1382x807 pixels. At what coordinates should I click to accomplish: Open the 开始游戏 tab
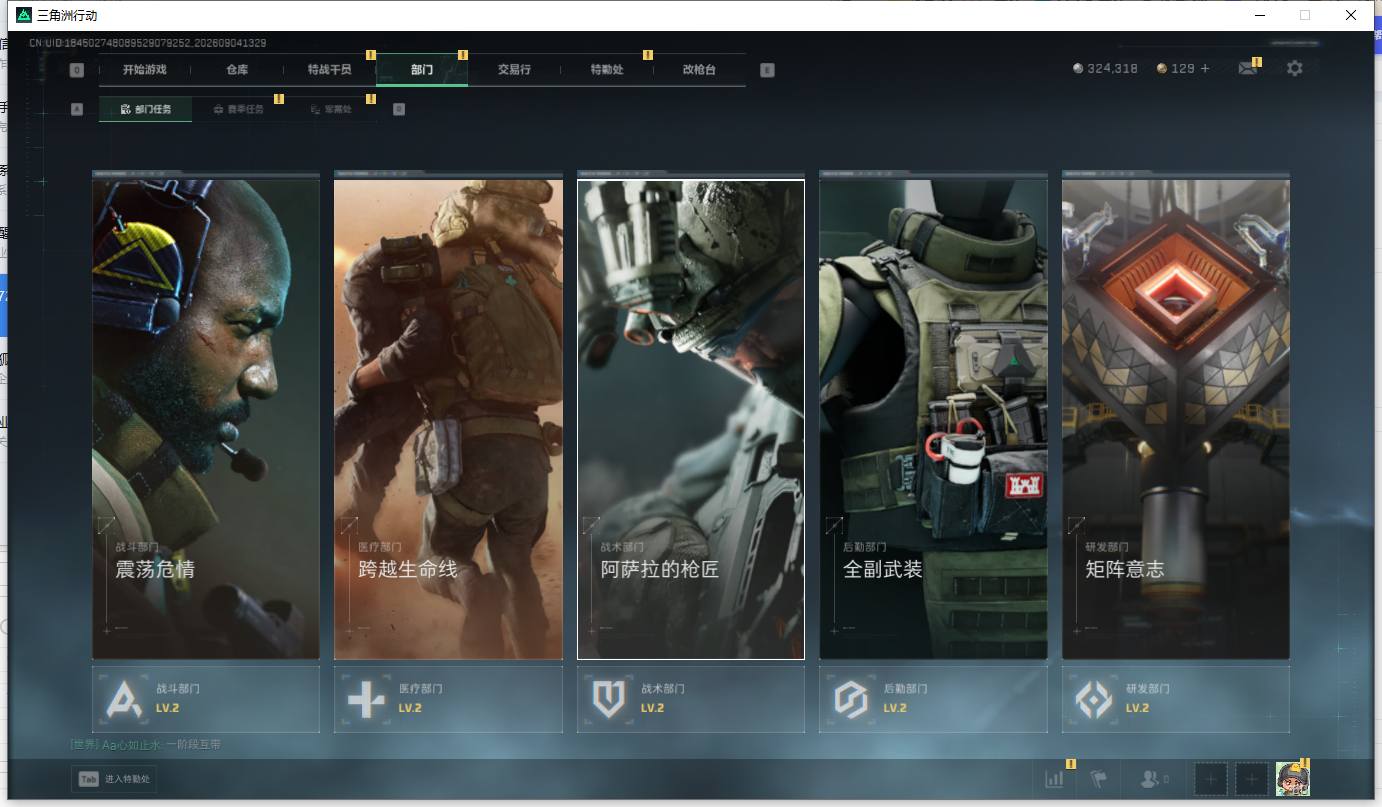pos(144,70)
